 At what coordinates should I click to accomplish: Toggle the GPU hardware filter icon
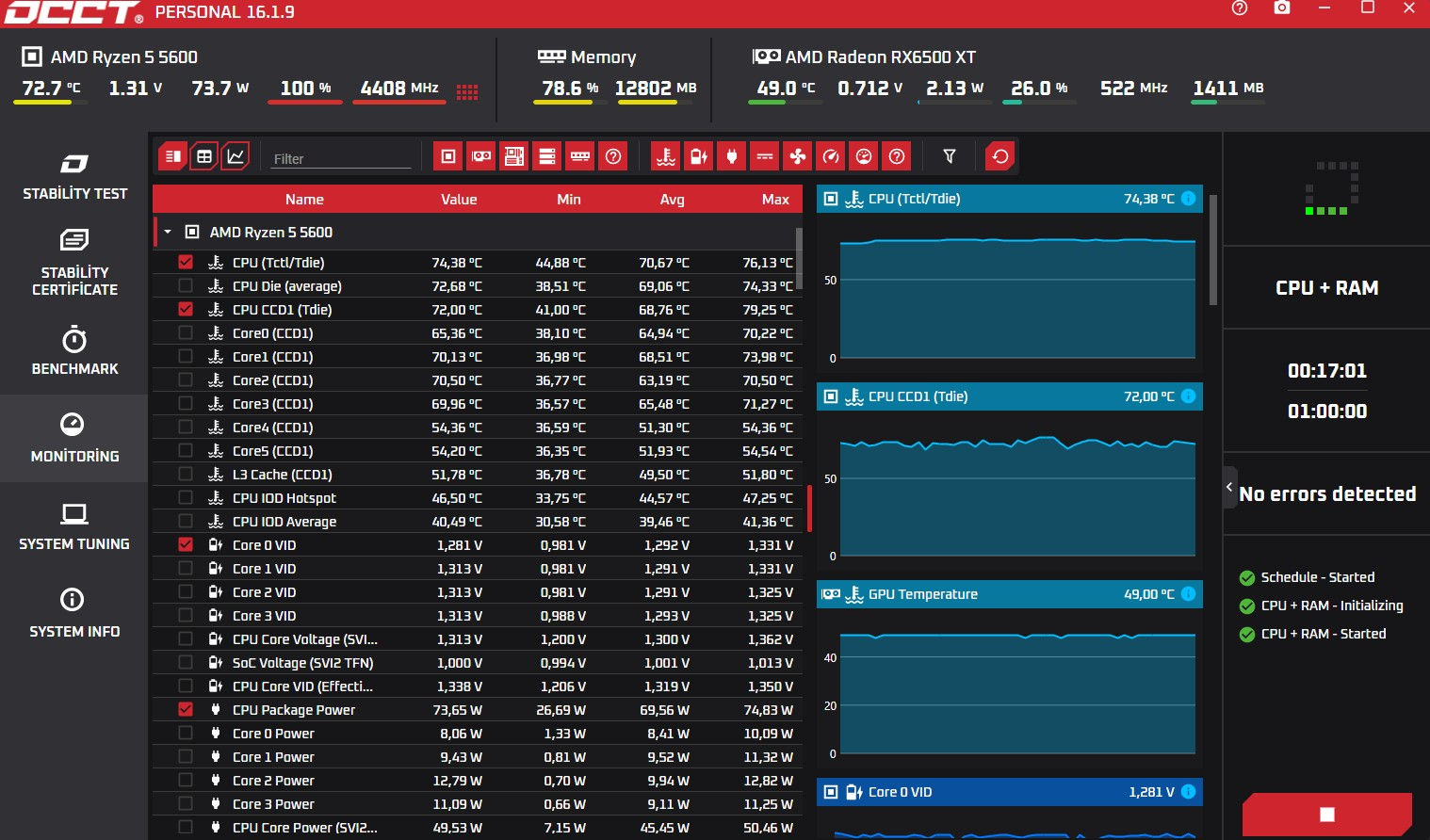coord(481,156)
